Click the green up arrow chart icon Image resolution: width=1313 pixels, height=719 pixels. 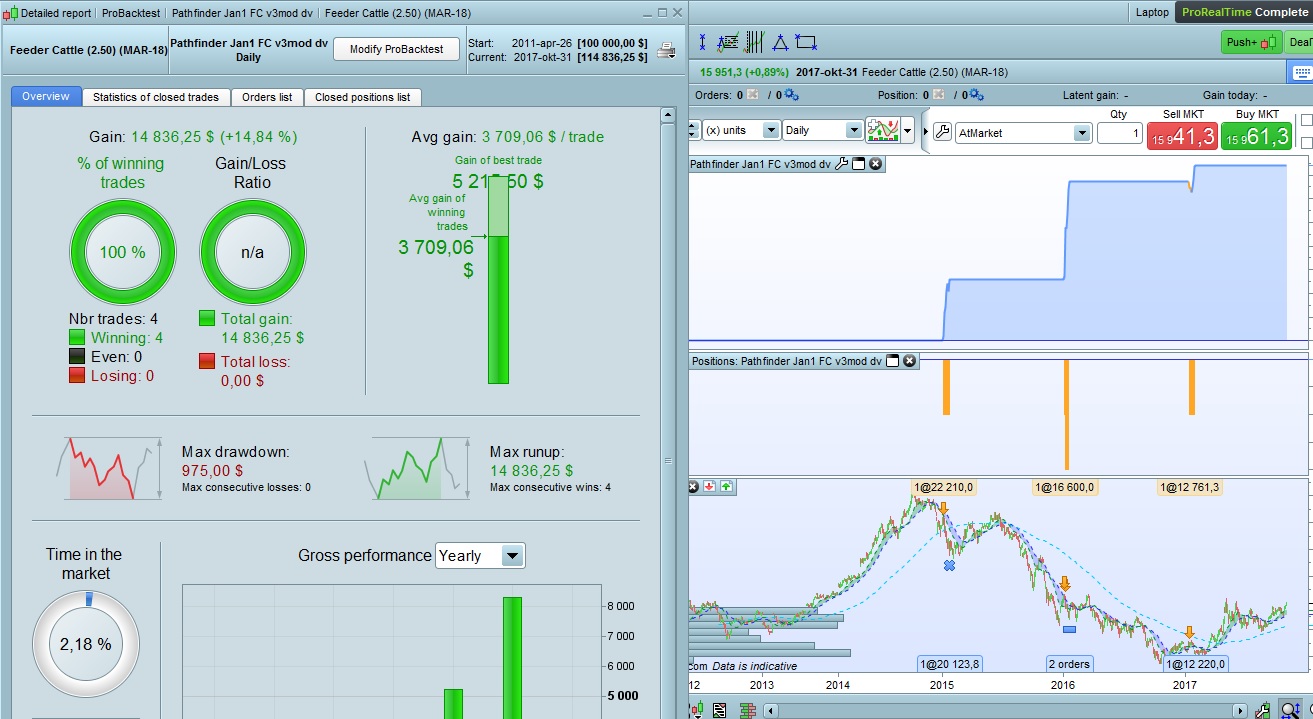[726, 487]
